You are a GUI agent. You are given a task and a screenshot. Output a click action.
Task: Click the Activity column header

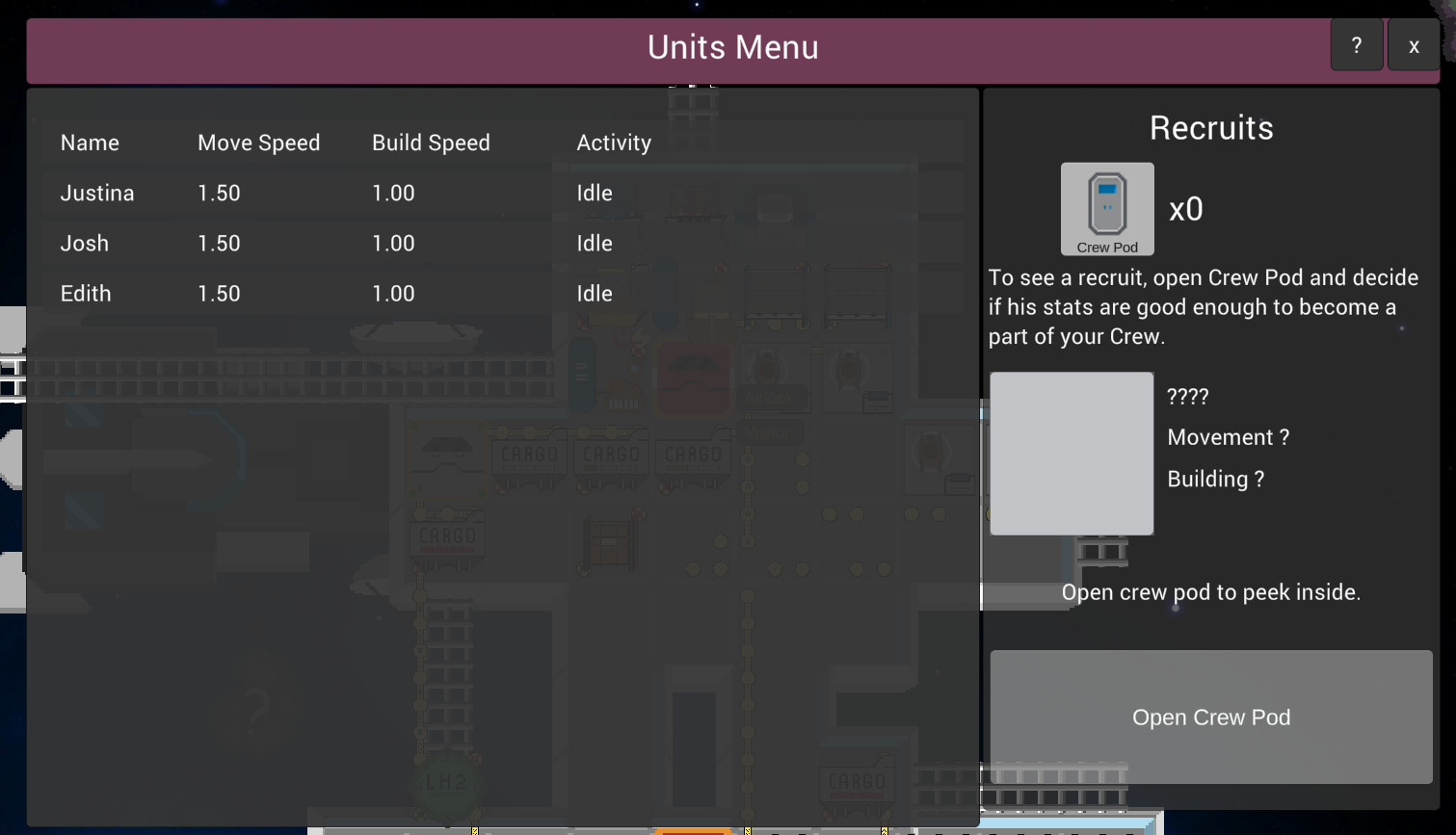pyautogui.click(x=614, y=143)
